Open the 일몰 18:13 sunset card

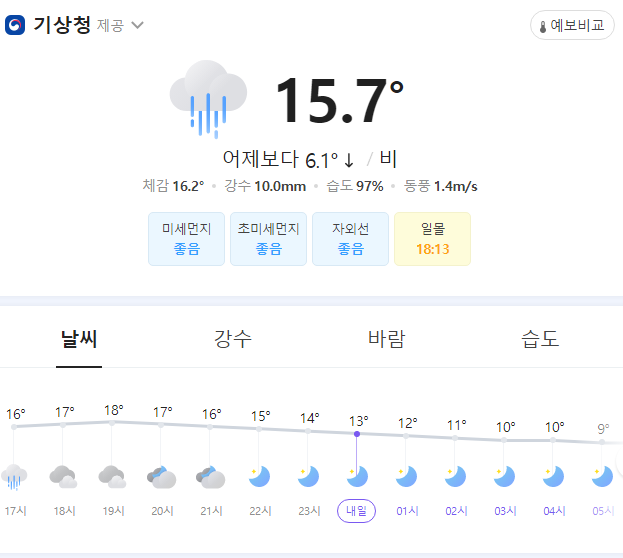pyautogui.click(x=432, y=239)
